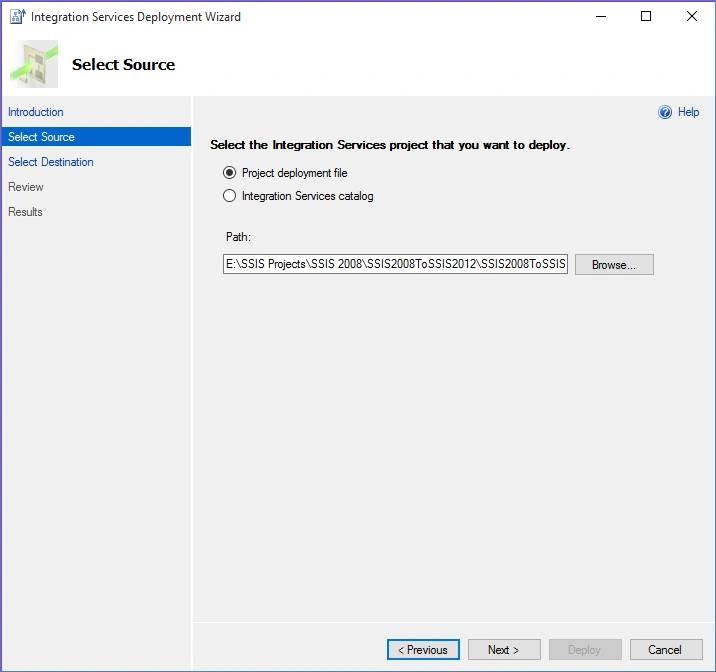Viewport: 716px width, 672px height.
Task: Click the Review step in sidebar
Action: click(x=26, y=187)
